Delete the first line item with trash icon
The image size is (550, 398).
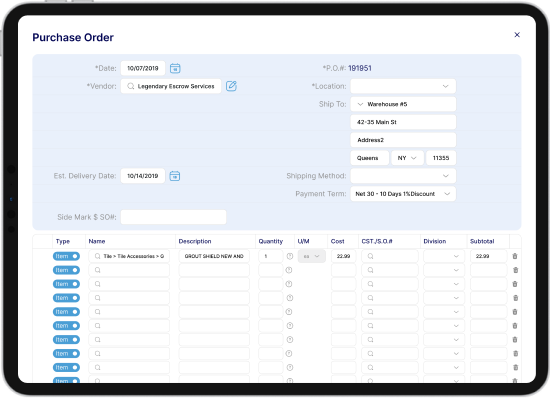point(515,256)
